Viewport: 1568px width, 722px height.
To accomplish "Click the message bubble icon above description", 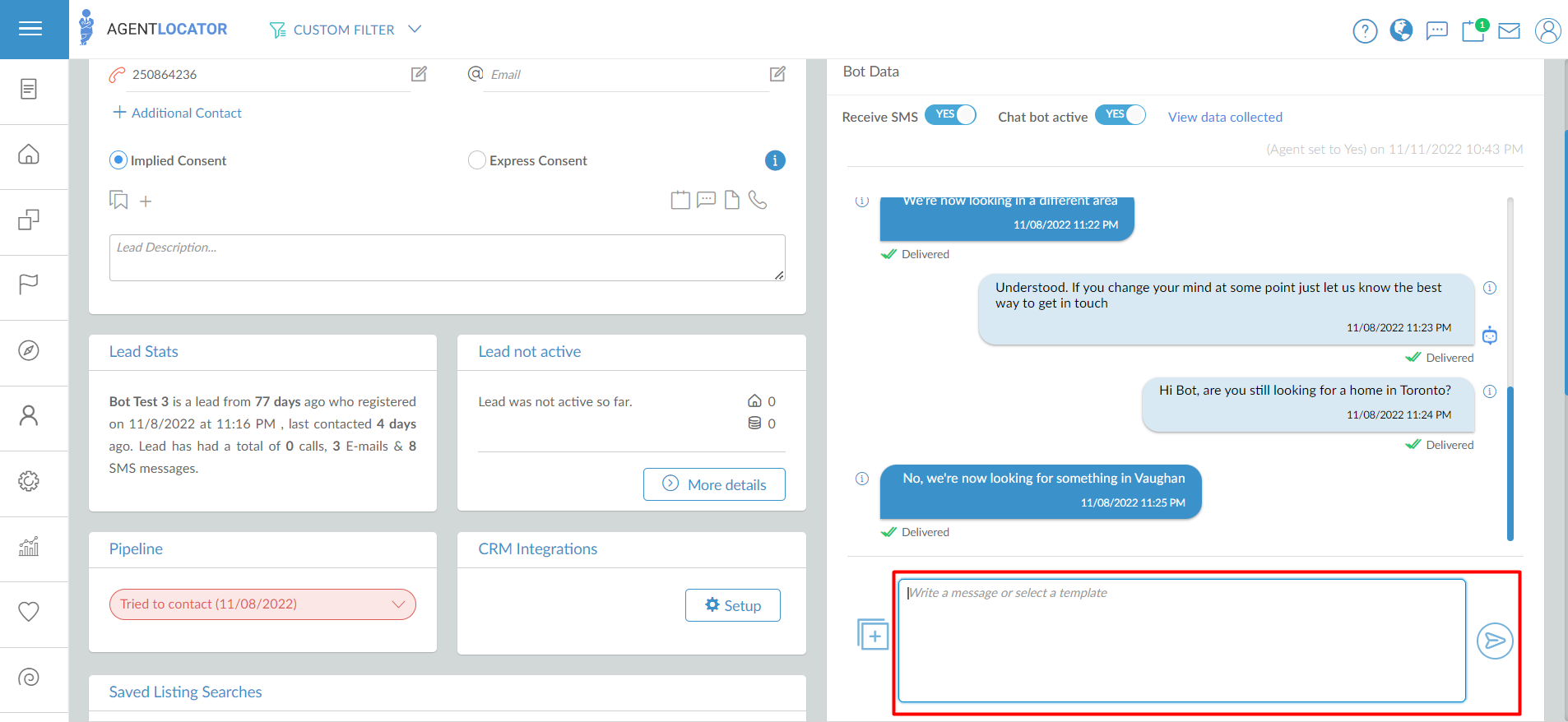I will [x=706, y=200].
